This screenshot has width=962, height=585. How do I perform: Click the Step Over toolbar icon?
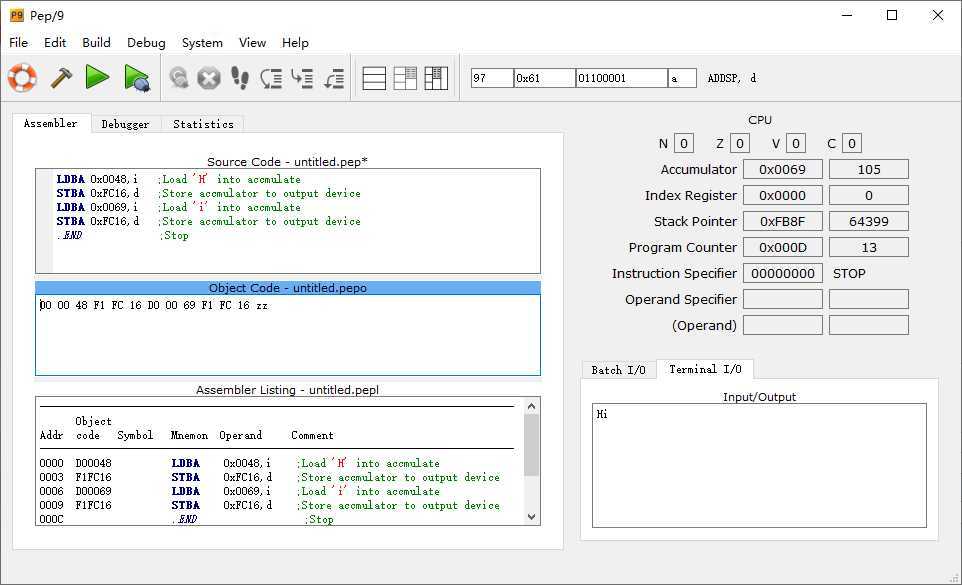[271, 78]
